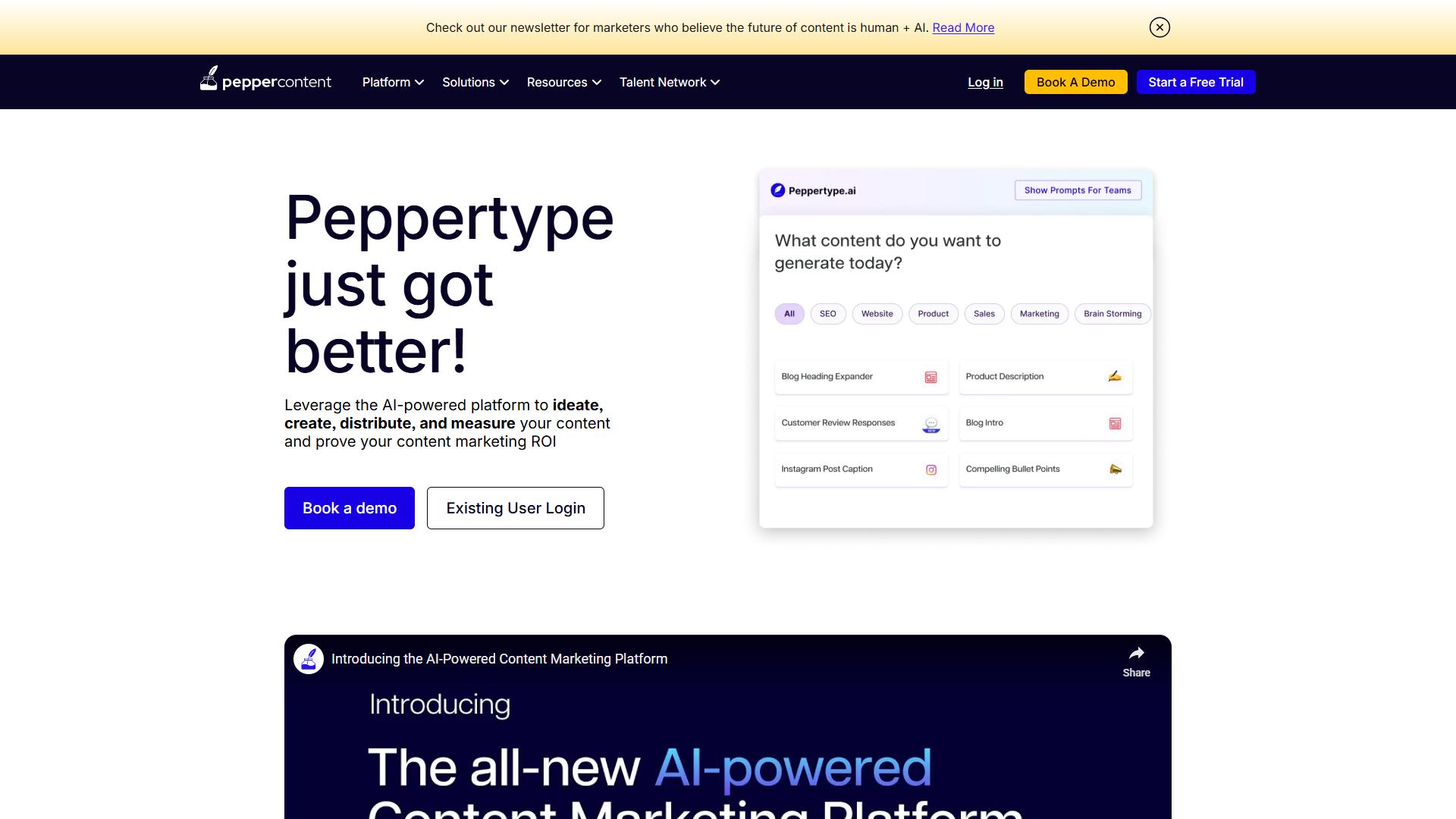
Task: Click the video Share arrow icon
Action: coord(1136,654)
